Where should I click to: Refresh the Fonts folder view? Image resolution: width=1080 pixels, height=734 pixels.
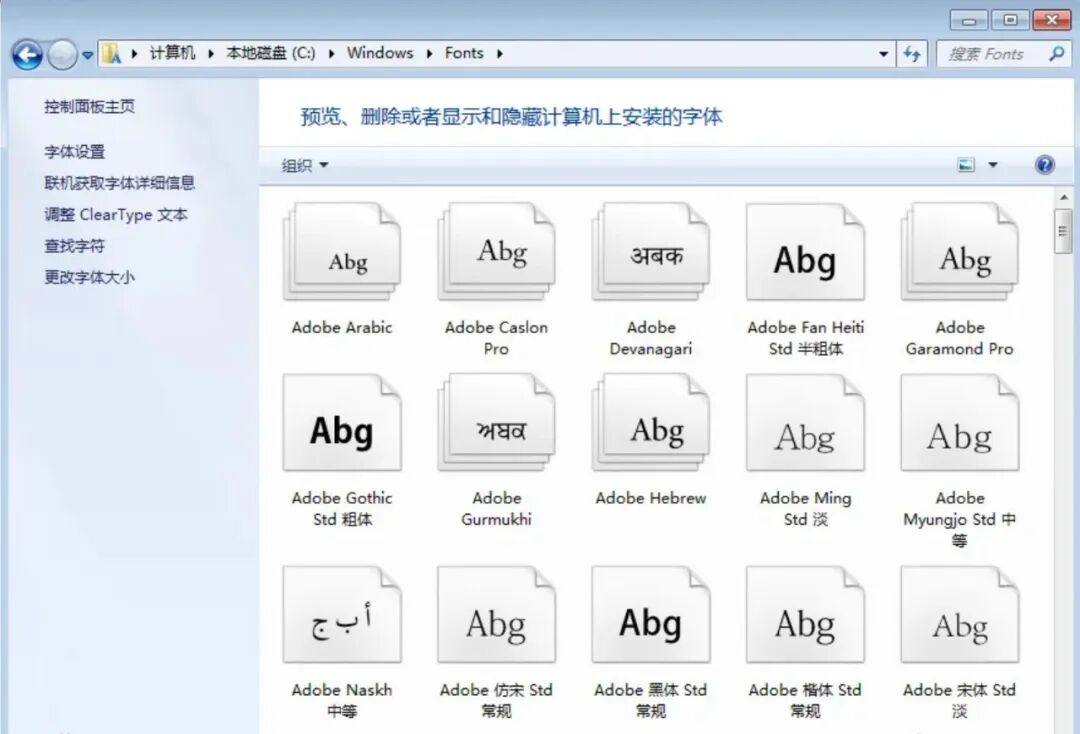tap(913, 54)
